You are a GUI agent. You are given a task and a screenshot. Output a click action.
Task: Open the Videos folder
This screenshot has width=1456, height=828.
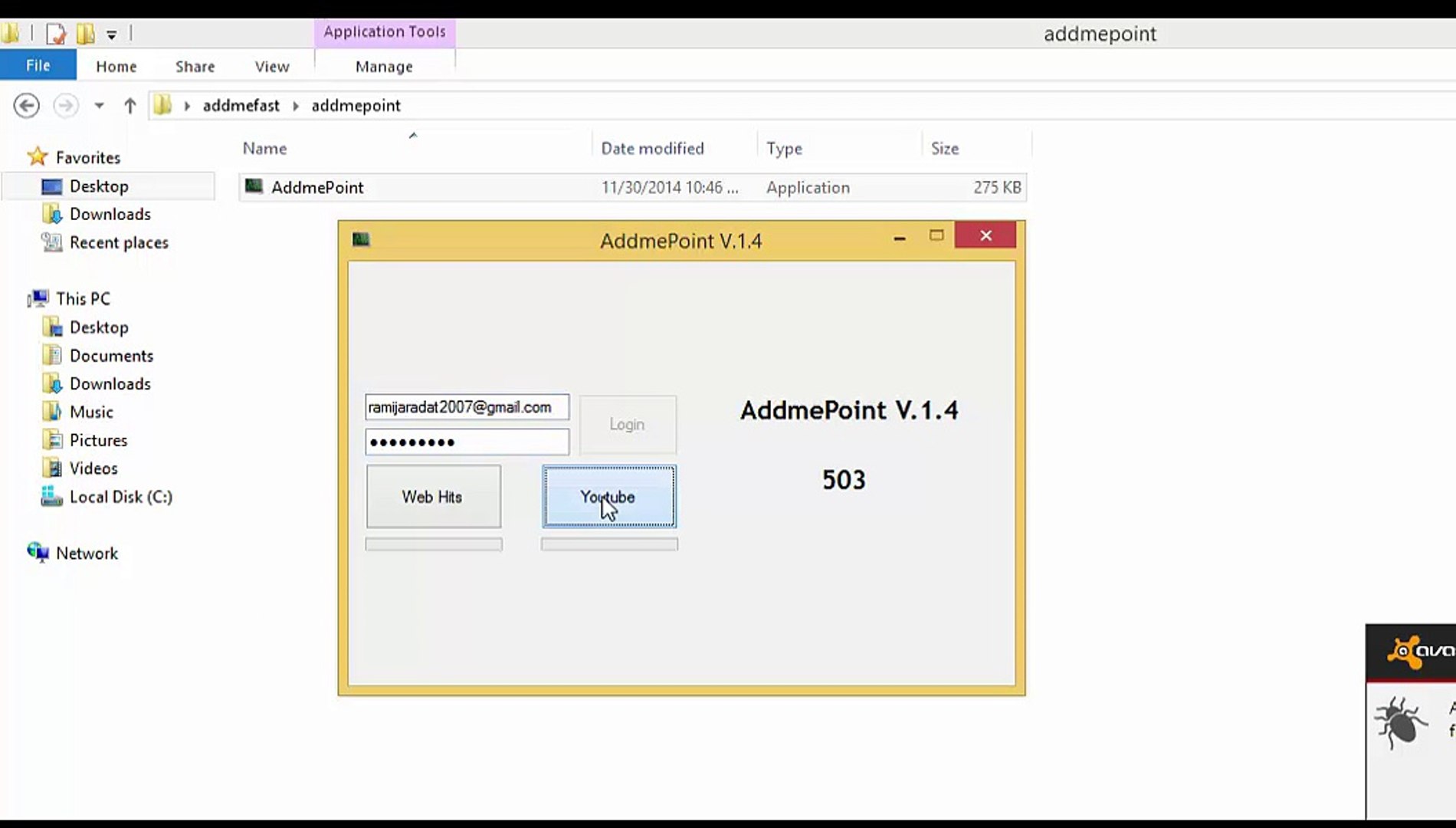pos(93,468)
